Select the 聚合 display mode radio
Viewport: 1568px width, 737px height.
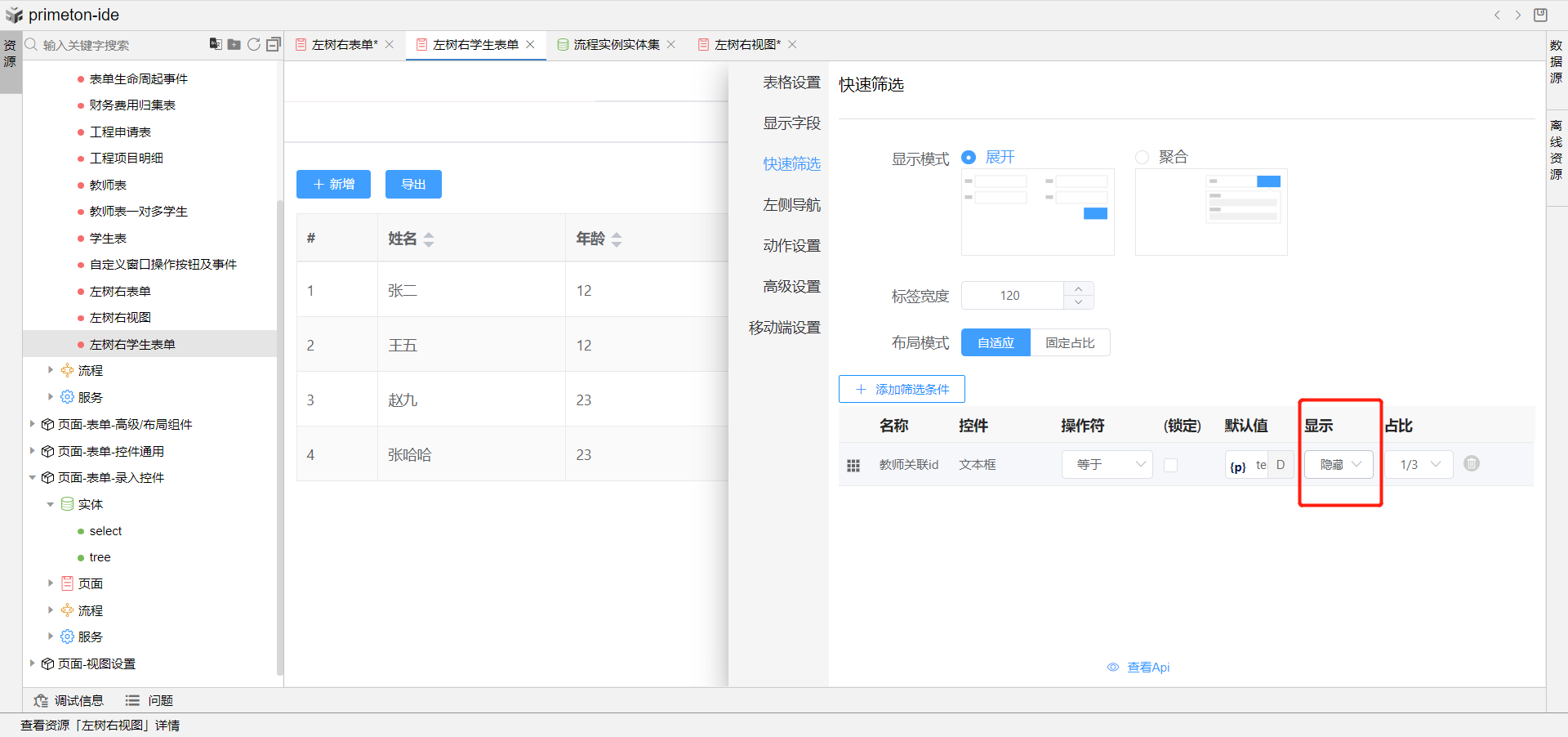tap(1142, 157)
